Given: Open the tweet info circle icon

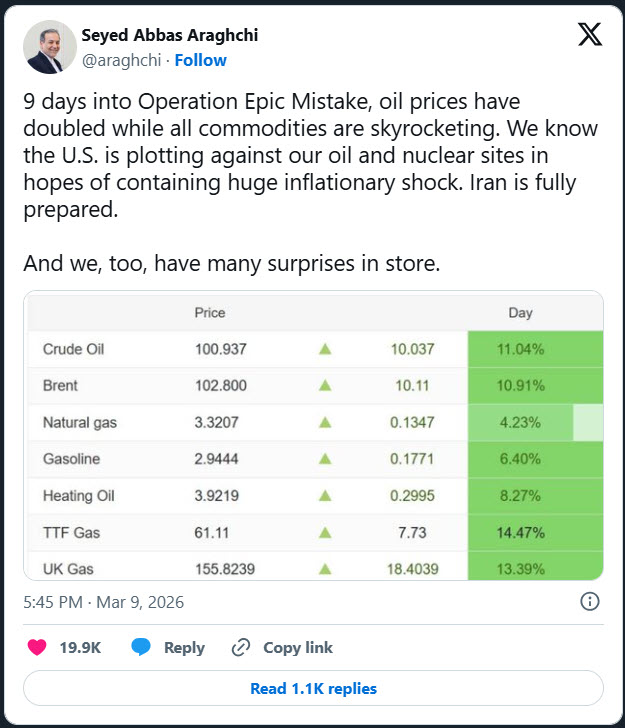Looking at the screenshot, I should point(590,602).
